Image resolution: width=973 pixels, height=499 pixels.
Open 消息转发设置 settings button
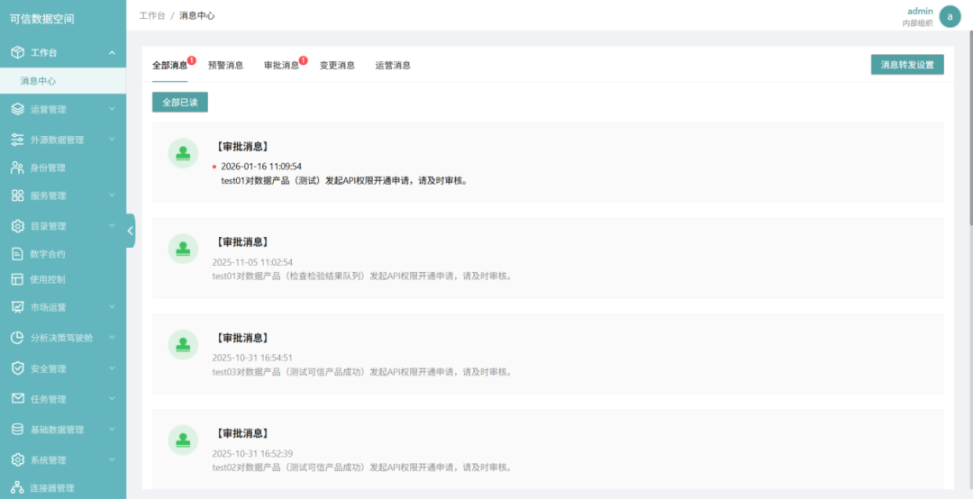click(907, 65)
